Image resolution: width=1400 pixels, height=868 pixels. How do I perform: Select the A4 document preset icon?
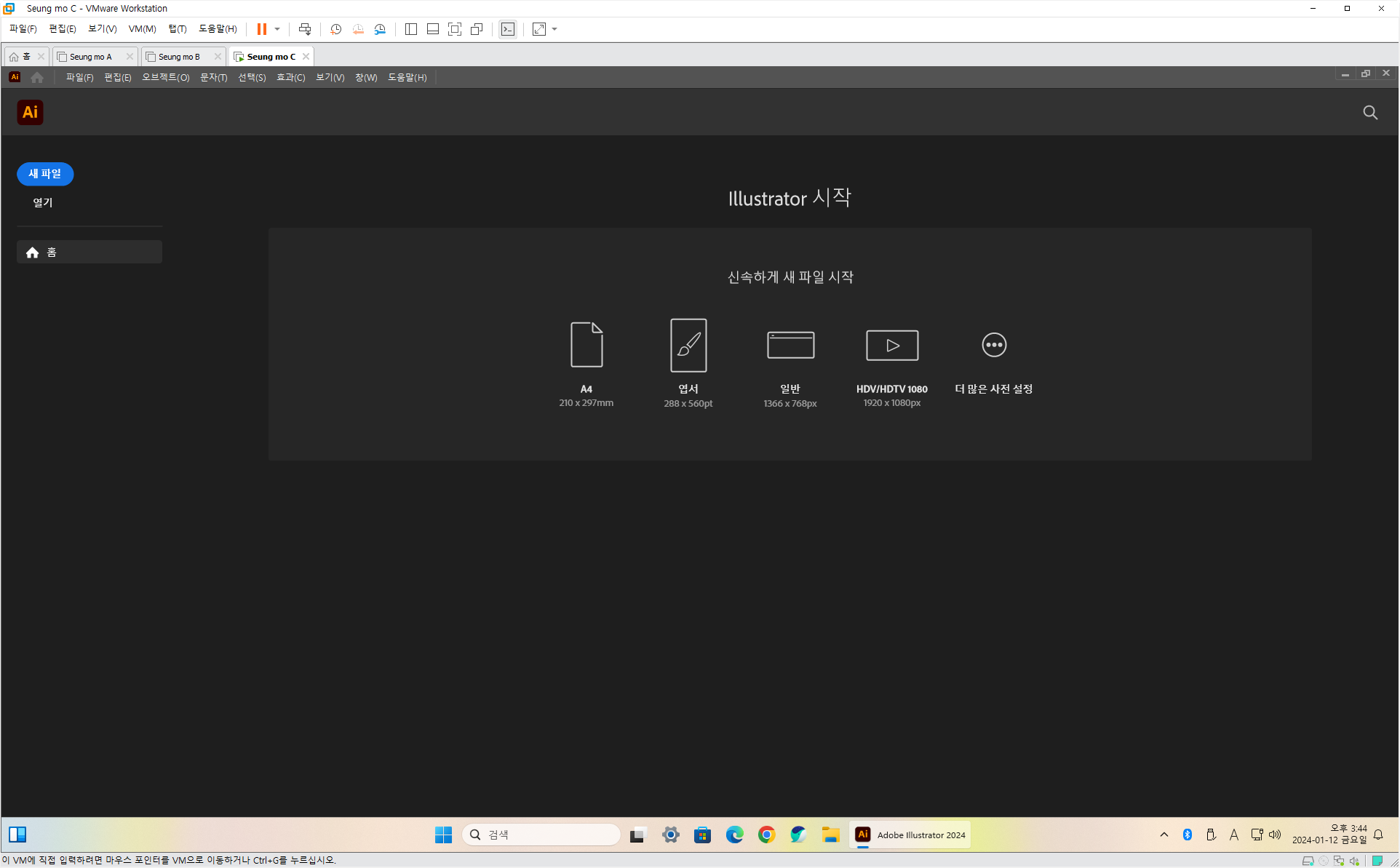tap(586, 345)
